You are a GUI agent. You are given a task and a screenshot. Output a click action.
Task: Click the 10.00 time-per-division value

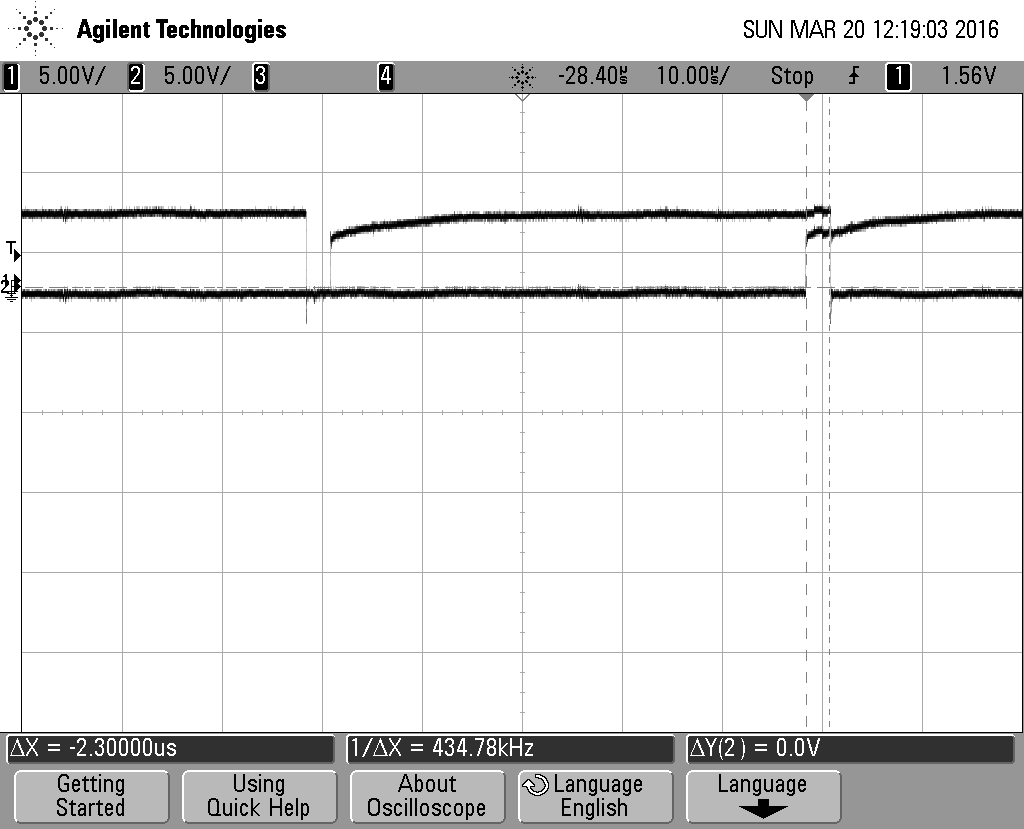coord(693,76)
